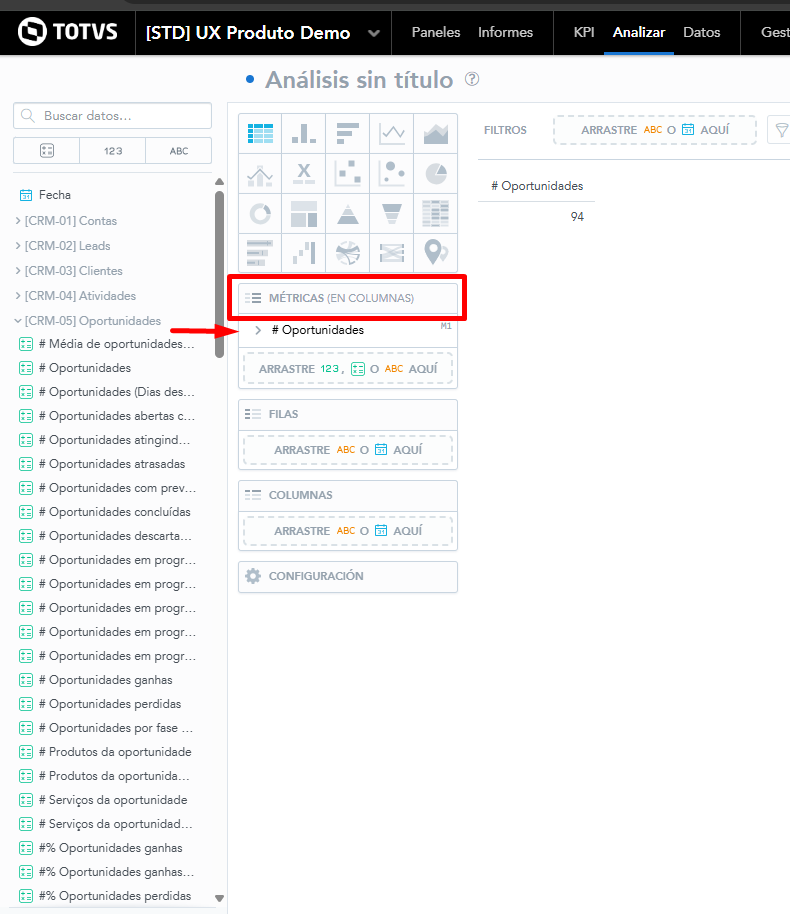This screenshot has width=790, height=914.
Task: Collapse the COLUMNAS section header
Action: coord(348,495)
